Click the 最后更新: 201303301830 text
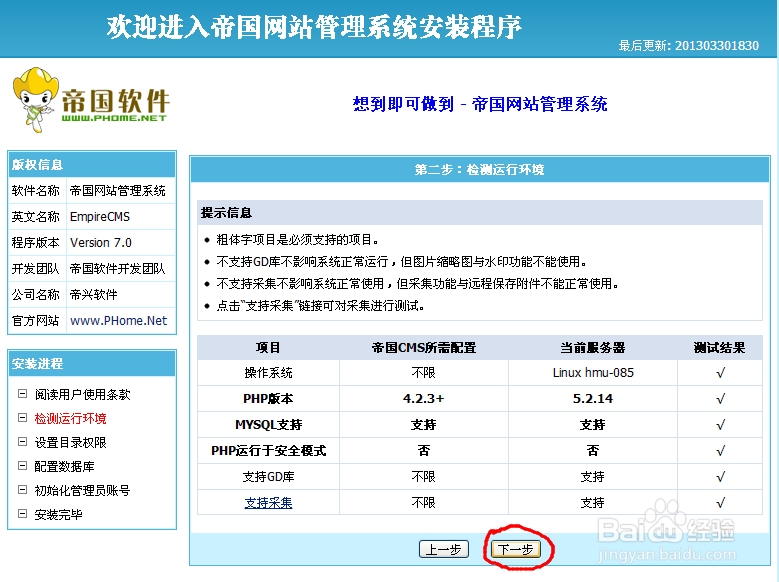Image resolution: width=779 pixels, height=582 pixels. tap(689, 46)
